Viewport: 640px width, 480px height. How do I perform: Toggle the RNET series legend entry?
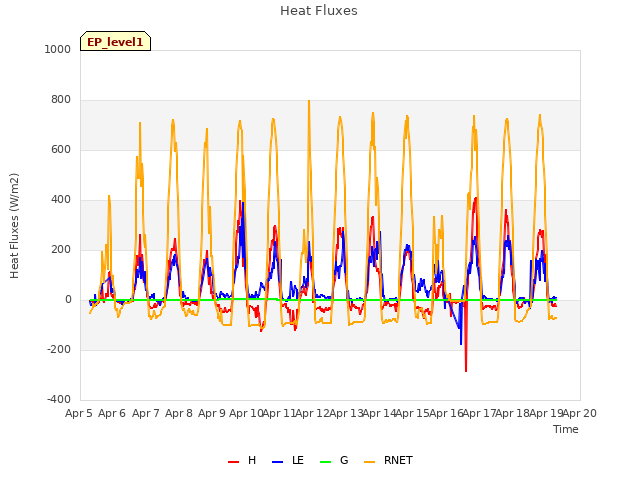[x=388, y=460]
